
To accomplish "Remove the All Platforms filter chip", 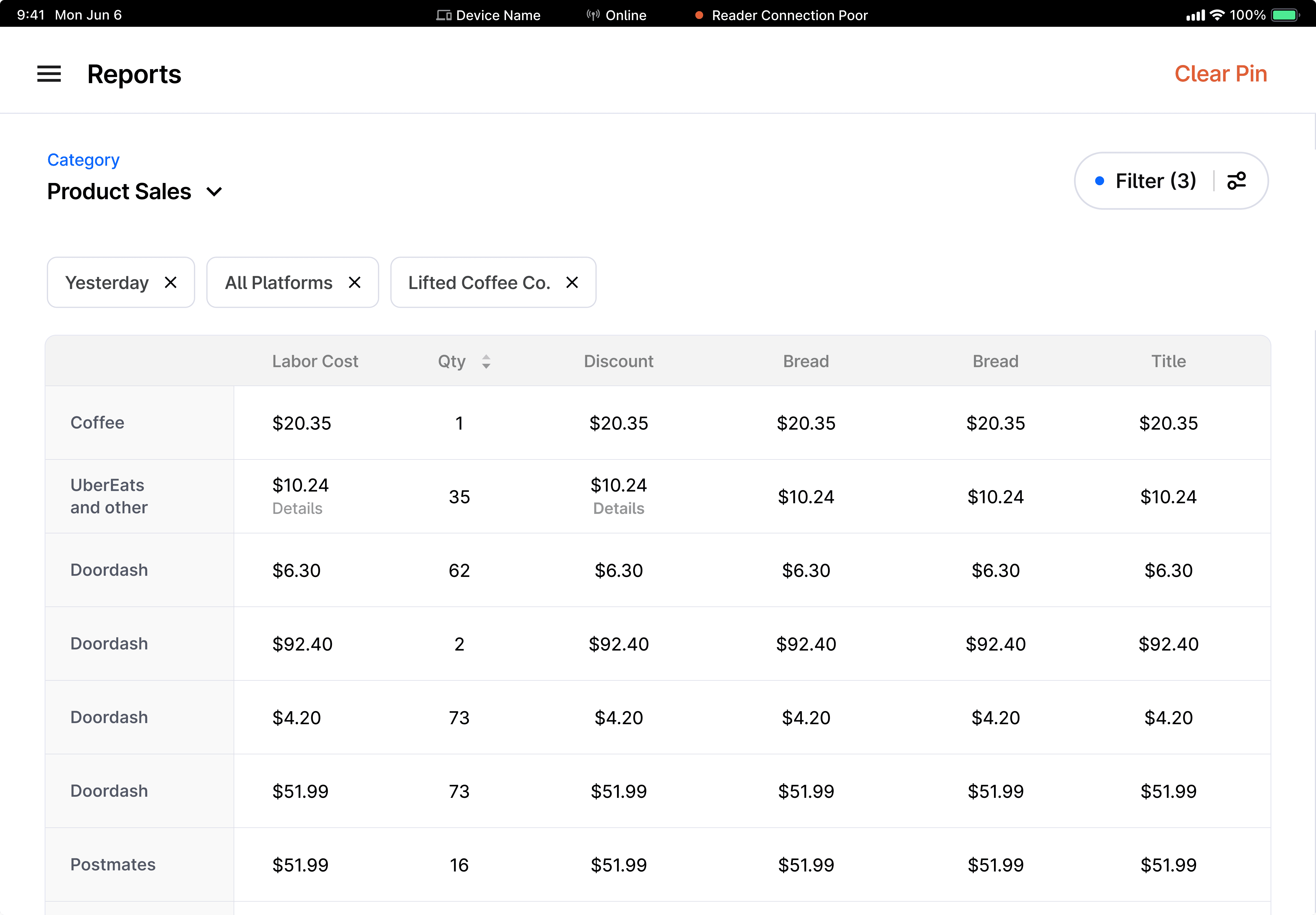I will coord(355,283).
